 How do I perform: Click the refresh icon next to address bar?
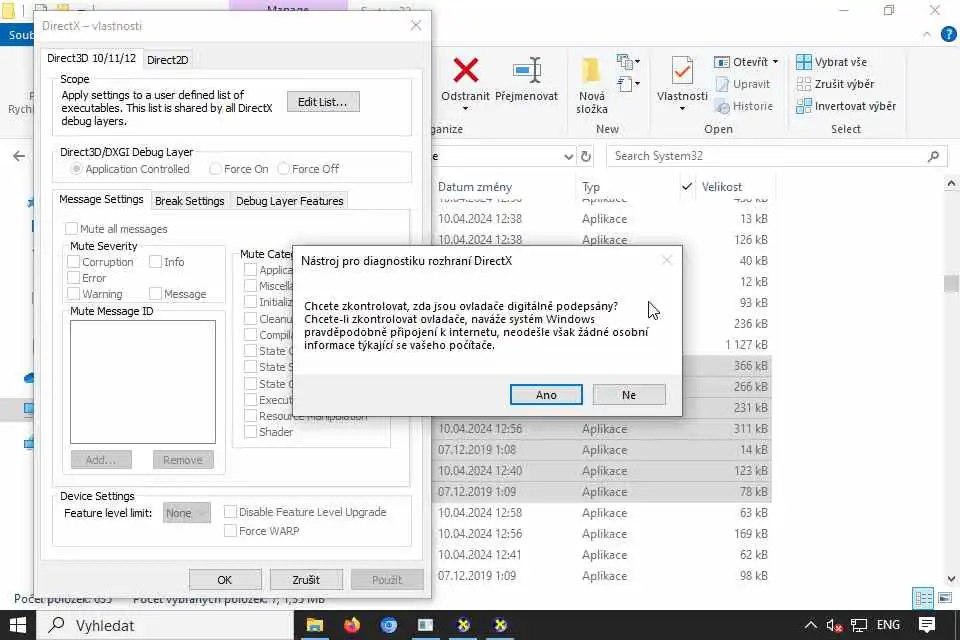point(586,156)
